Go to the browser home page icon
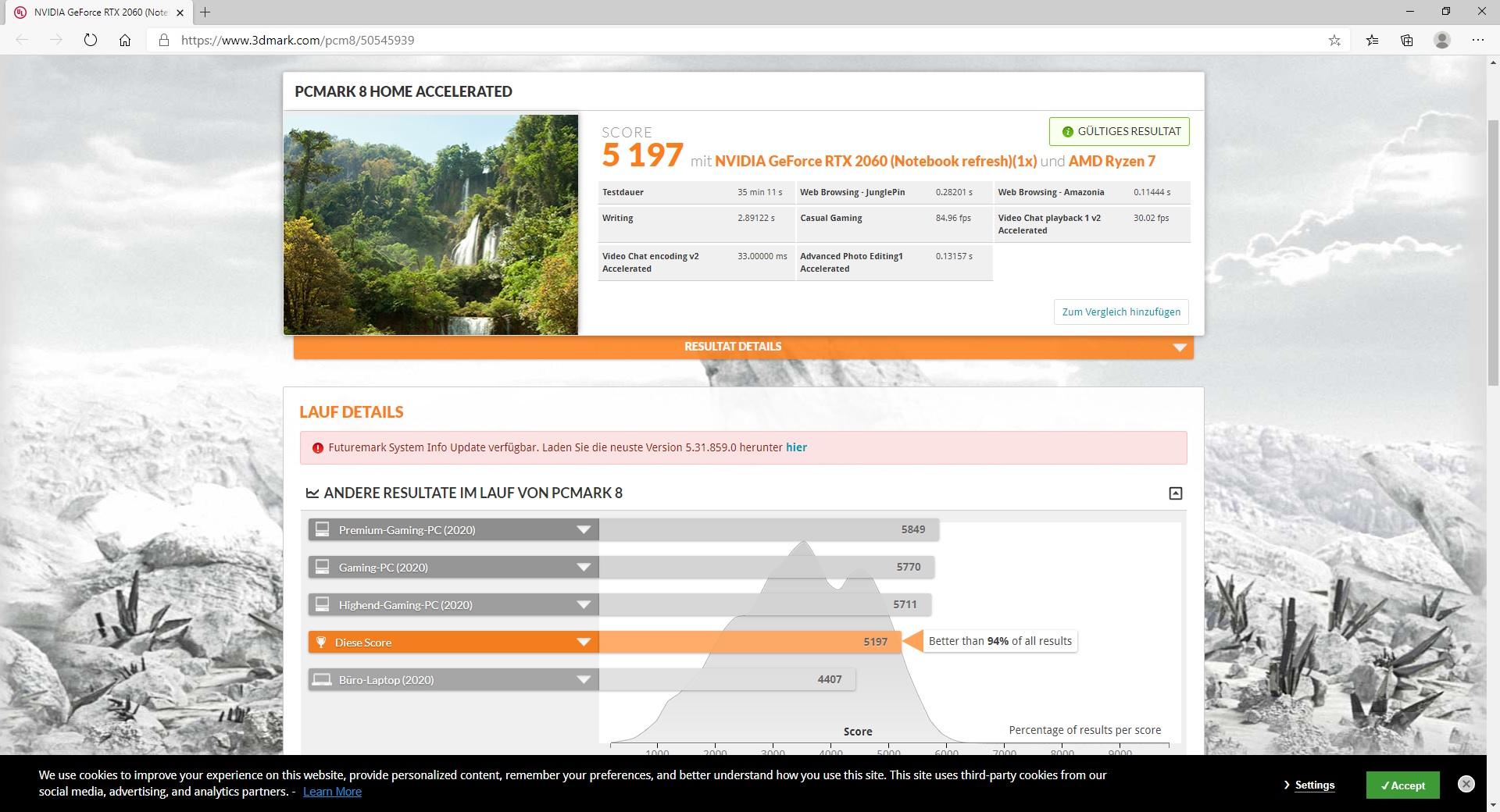The height and width of the screenshot is (812, 1500). point(125,40)
